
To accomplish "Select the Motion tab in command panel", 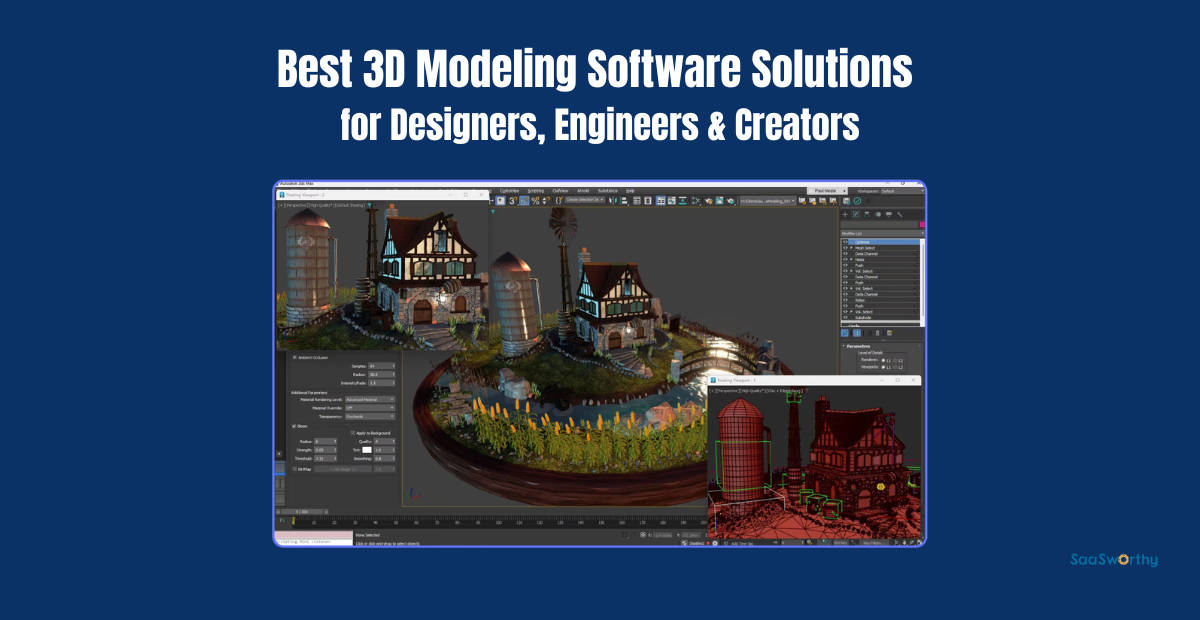I will tap(878, 214).
